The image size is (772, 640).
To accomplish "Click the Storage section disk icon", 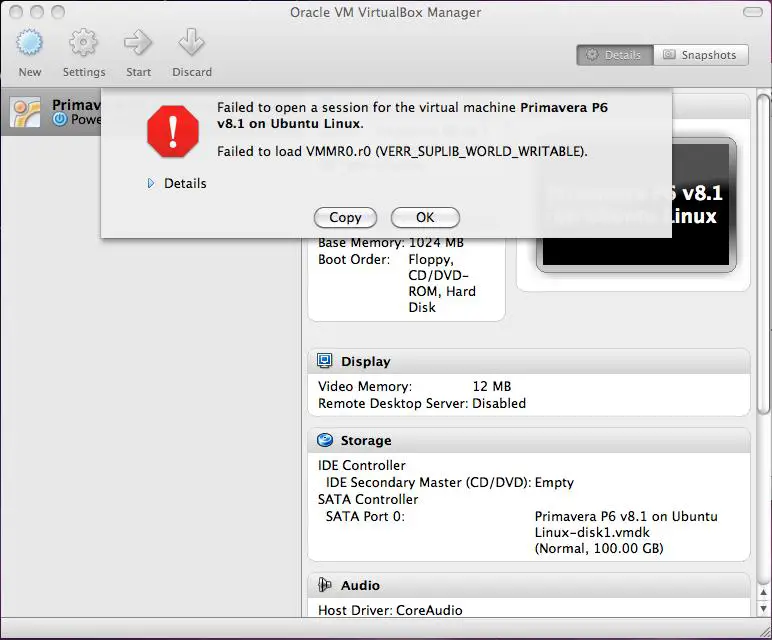I will point(324,440).
